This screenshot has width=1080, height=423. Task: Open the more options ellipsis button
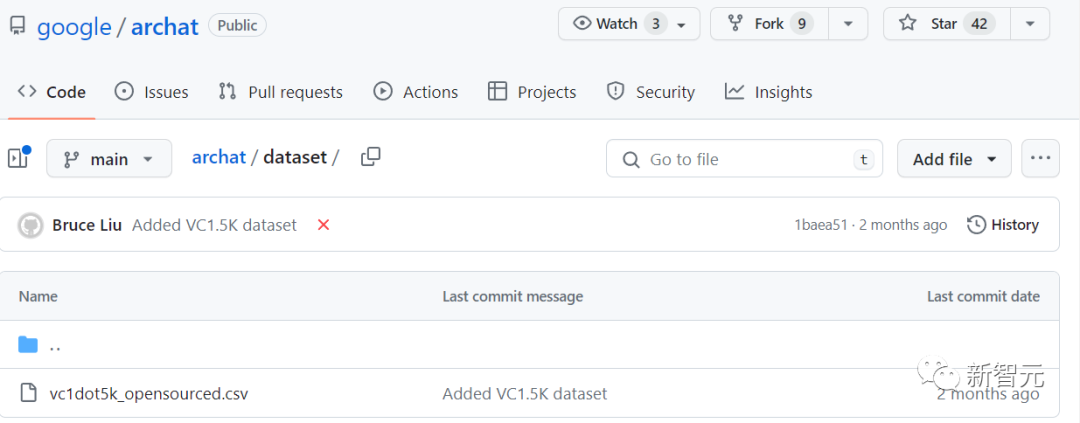click(1040, 158)
